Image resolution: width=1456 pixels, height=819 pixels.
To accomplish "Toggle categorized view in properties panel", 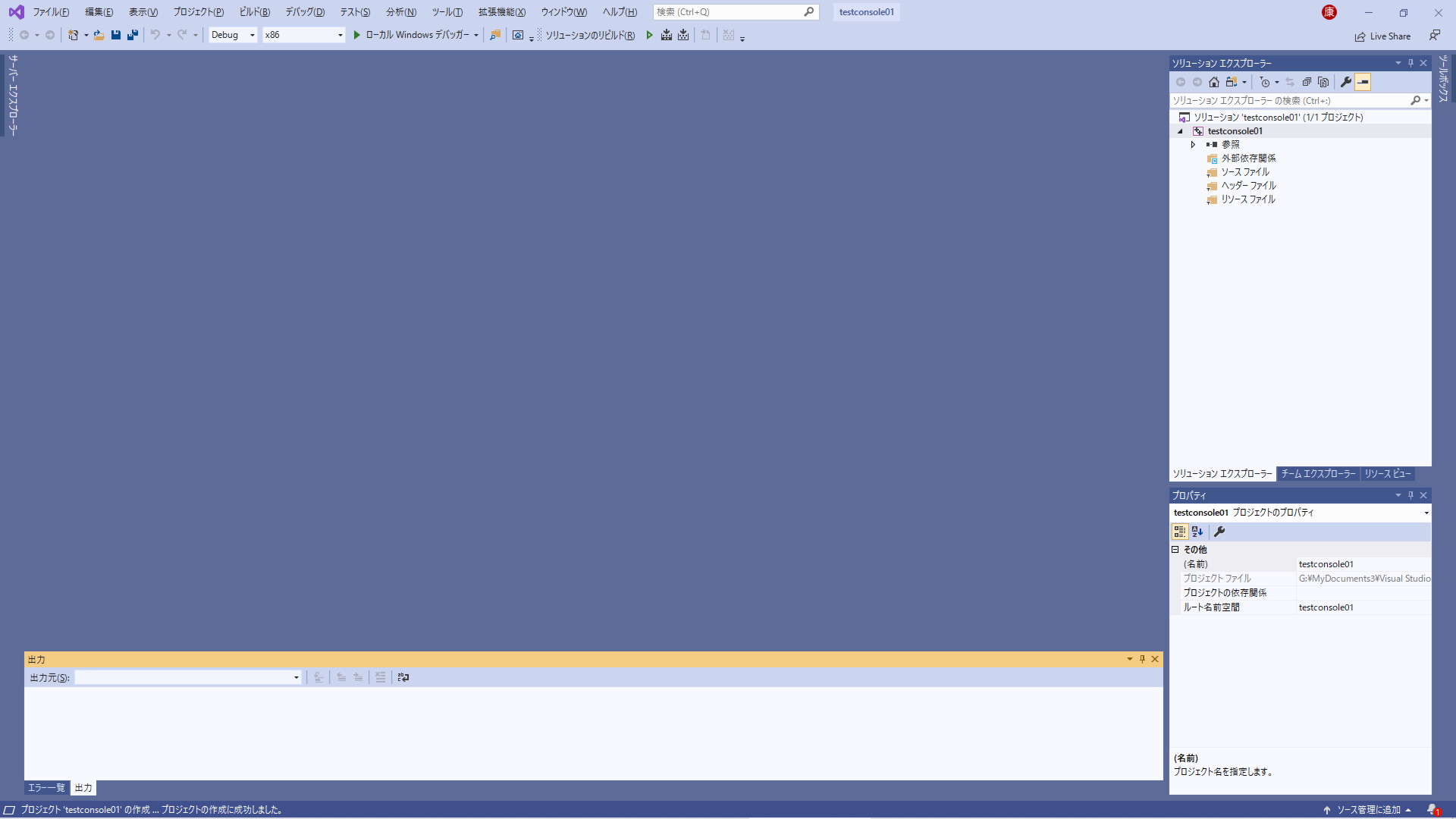I will pyautogui.click(x=1180, y=532).
